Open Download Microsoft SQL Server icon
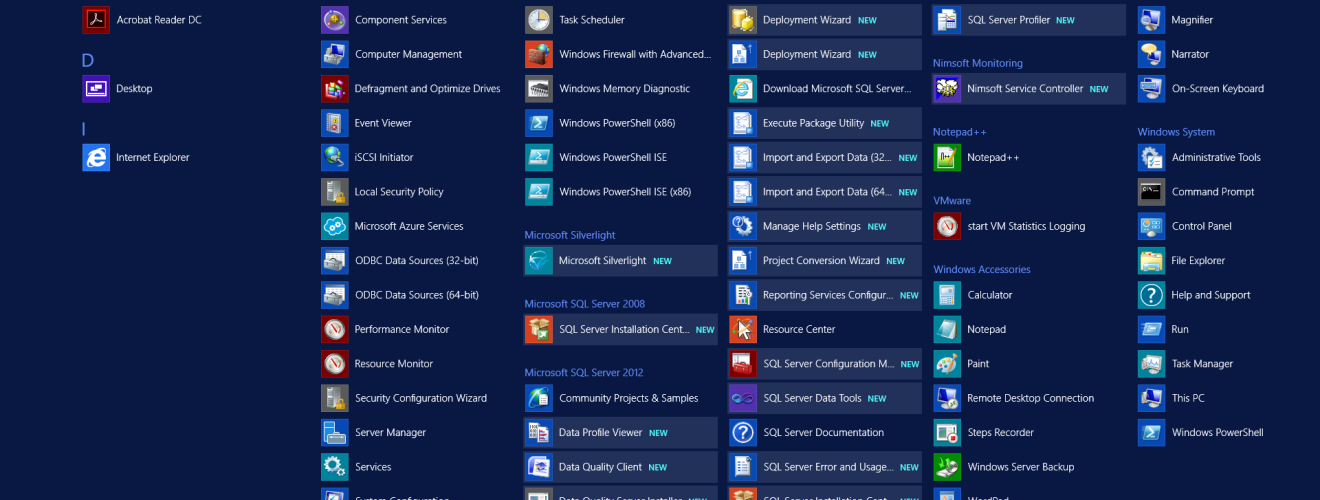Viewport: 1320px width, 500px height. 743,89
